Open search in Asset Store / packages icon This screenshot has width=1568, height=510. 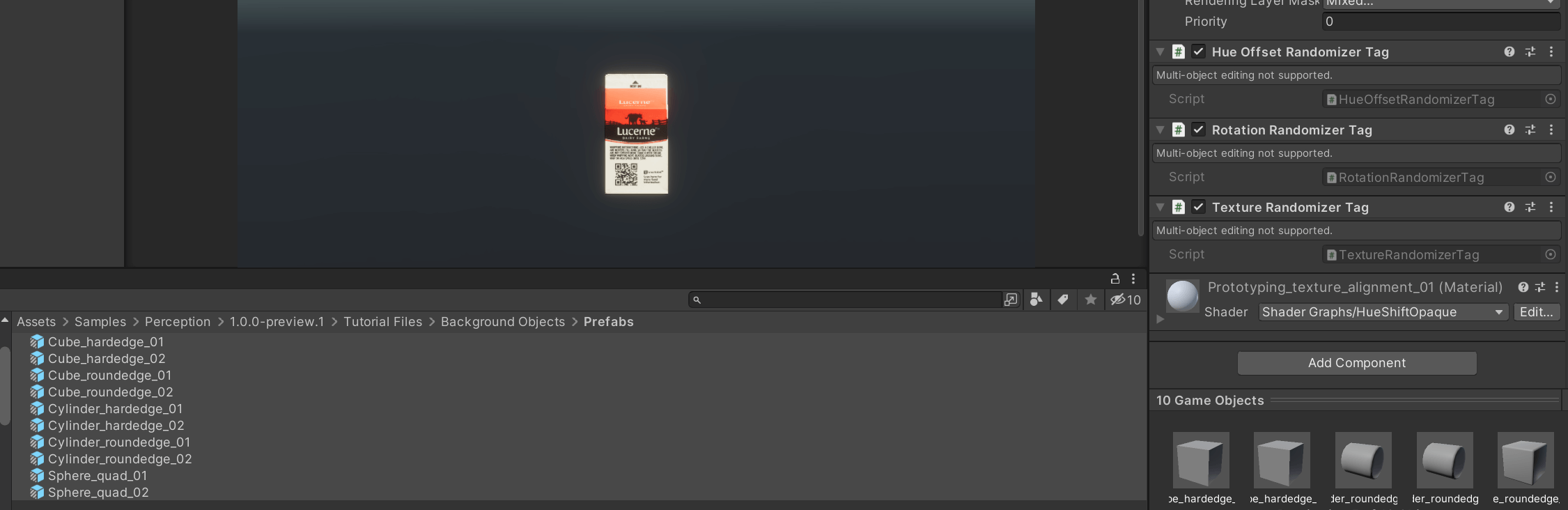(x=1011, y=300)
